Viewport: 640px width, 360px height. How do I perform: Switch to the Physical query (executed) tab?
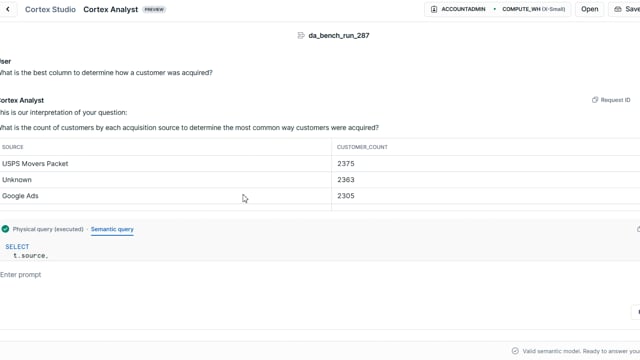pyautogui.click(x=48, y=229)
